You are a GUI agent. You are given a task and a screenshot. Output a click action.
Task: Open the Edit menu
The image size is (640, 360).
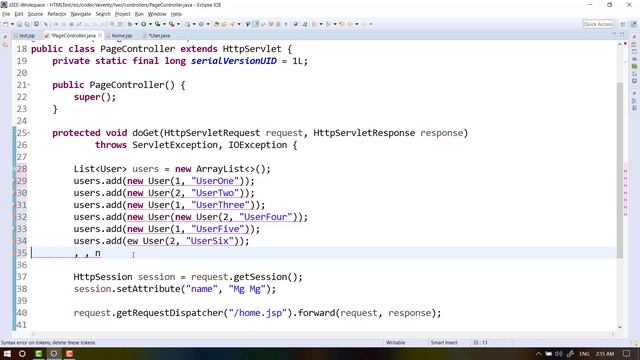coord(19,14)
